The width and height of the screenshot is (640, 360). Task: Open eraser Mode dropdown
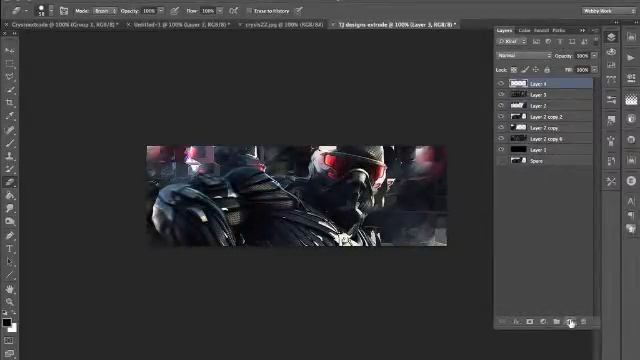pyautogui.click(x=105, y=11)
